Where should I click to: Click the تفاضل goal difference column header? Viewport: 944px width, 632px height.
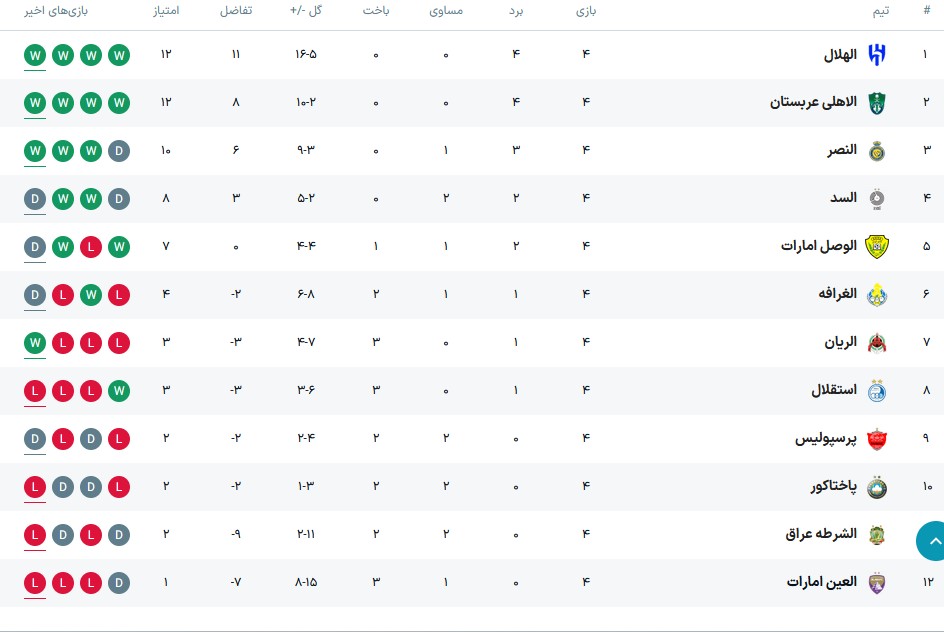(x=236, y=10)
